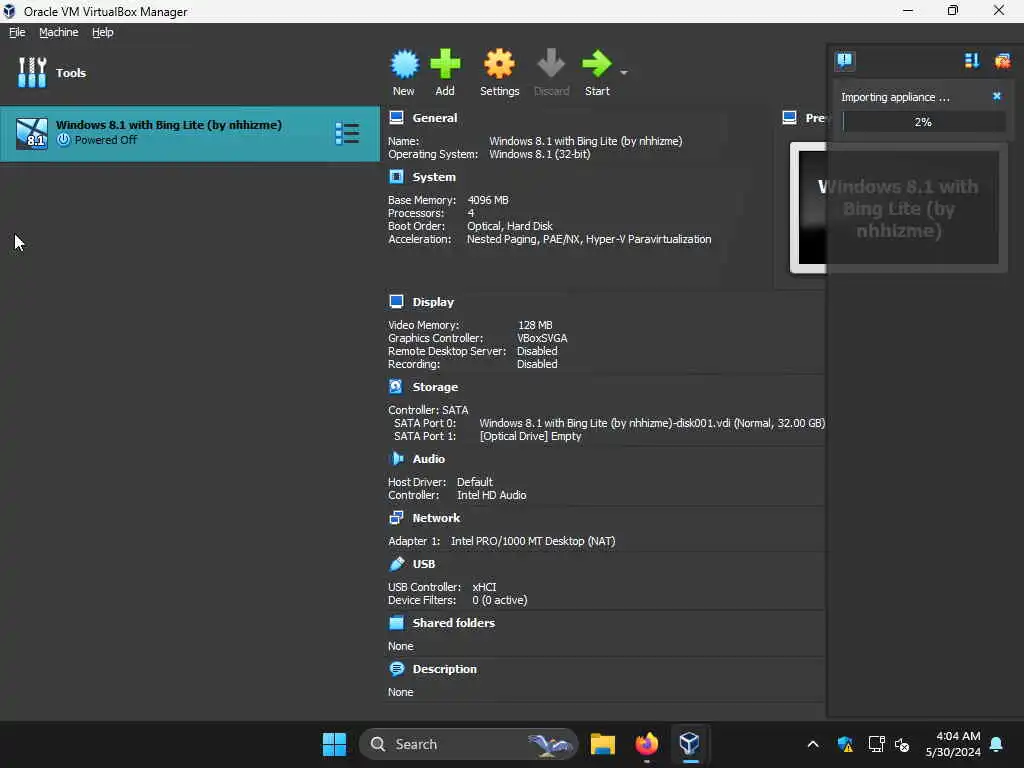Click the Discard toolbar icon
Screen dimensions: 1024x768
pos(551,64)
